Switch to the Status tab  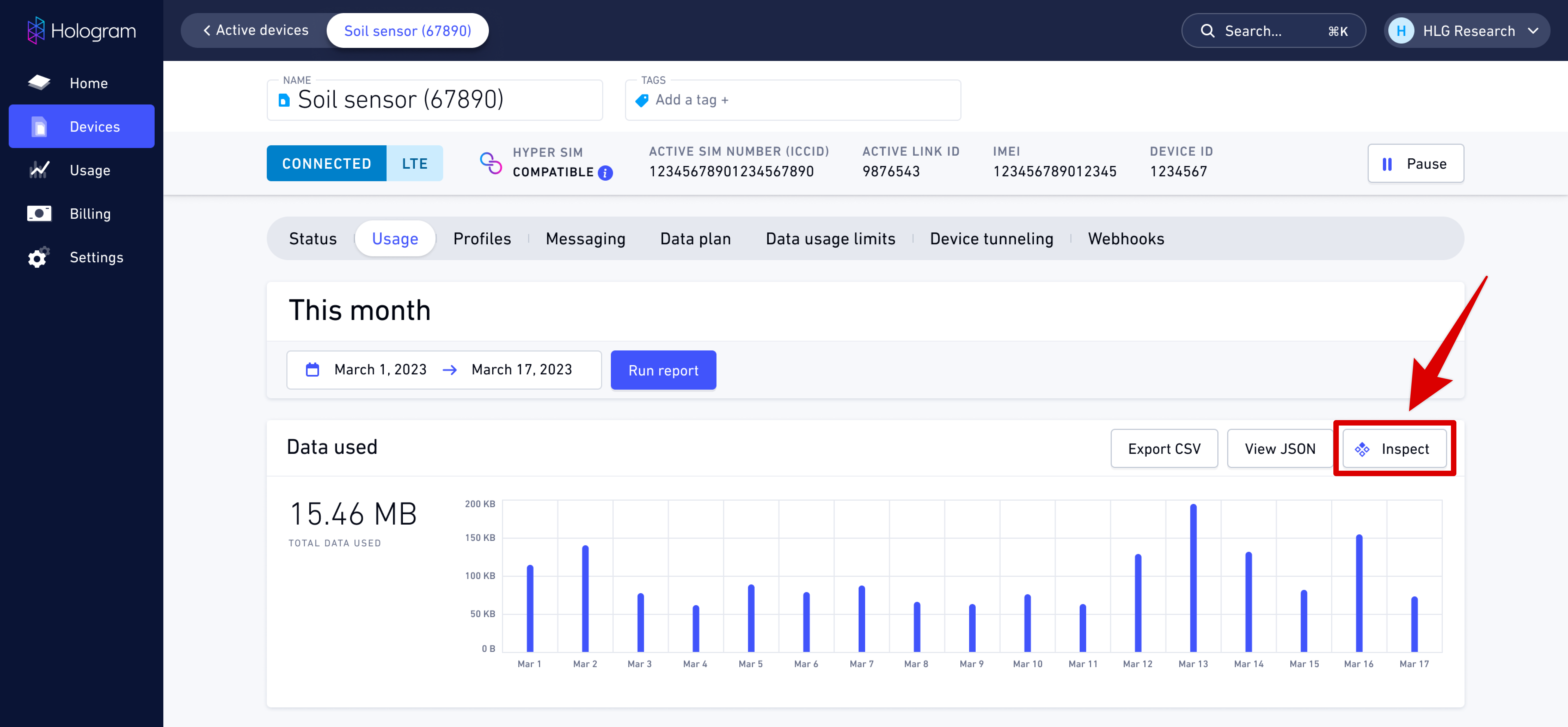[x=312, y=239]
